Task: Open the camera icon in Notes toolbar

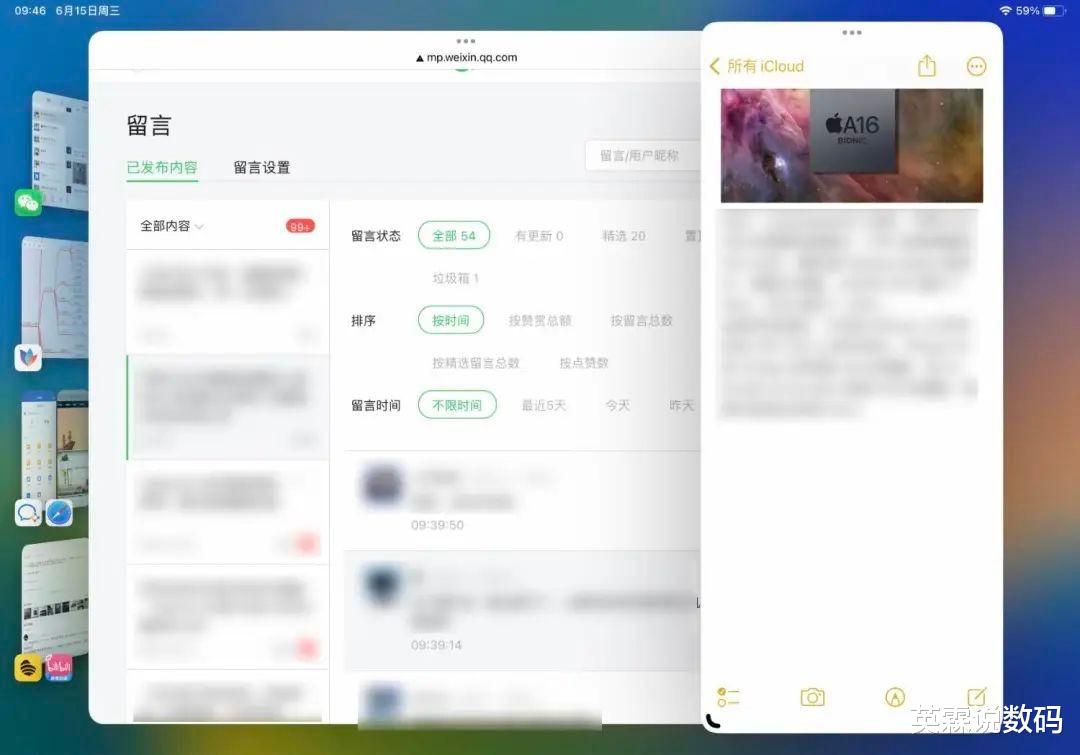Action: [813, 697]
